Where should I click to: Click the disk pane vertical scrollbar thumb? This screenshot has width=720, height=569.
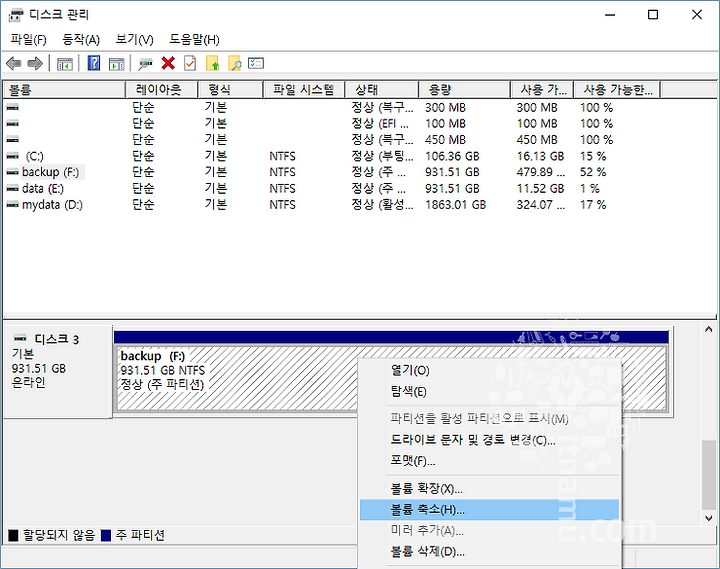[709, 475]
